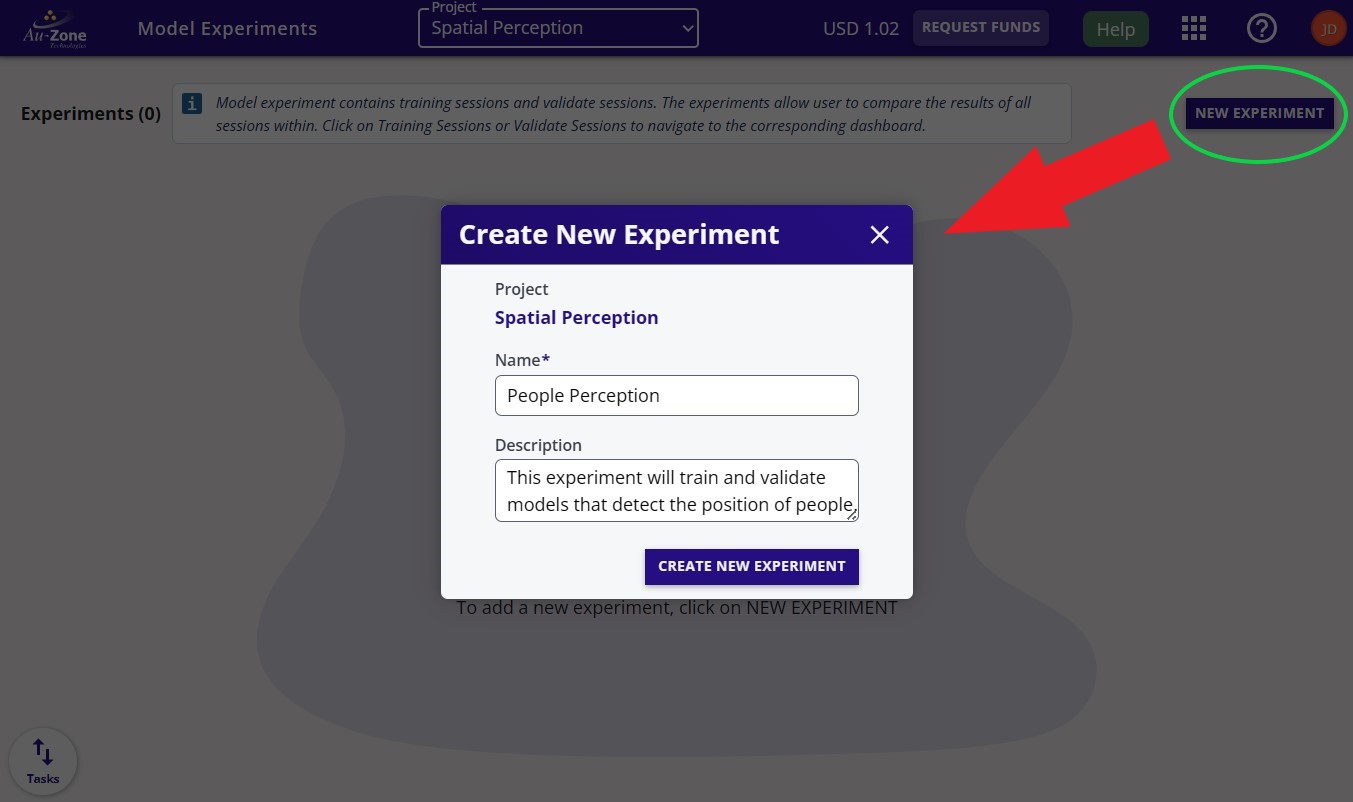Click the Spatial Perception project name in dialog
The height and width of the screenshot is (802, 1353).
[x=576, y=318]
